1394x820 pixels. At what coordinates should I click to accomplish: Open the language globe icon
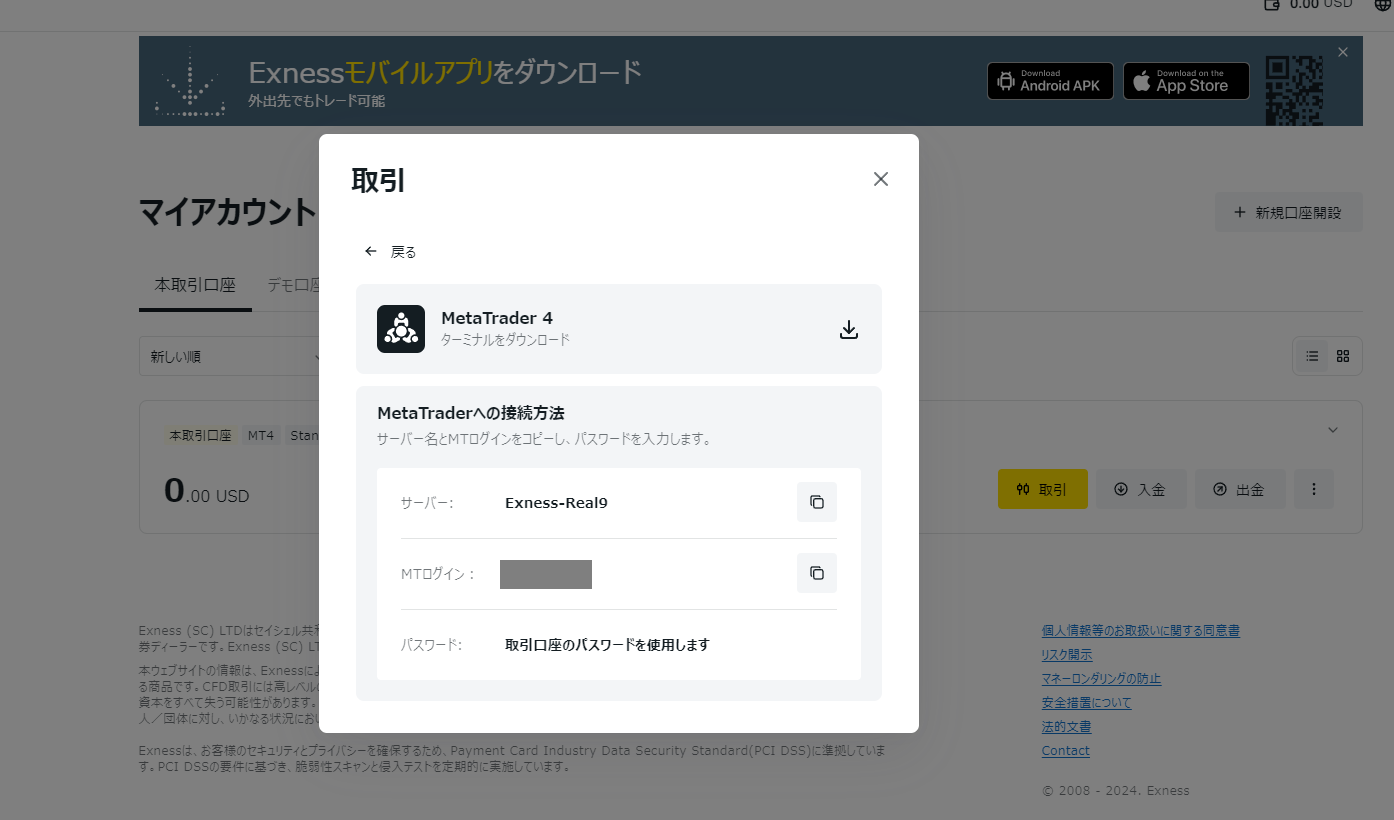point(1384,5)
